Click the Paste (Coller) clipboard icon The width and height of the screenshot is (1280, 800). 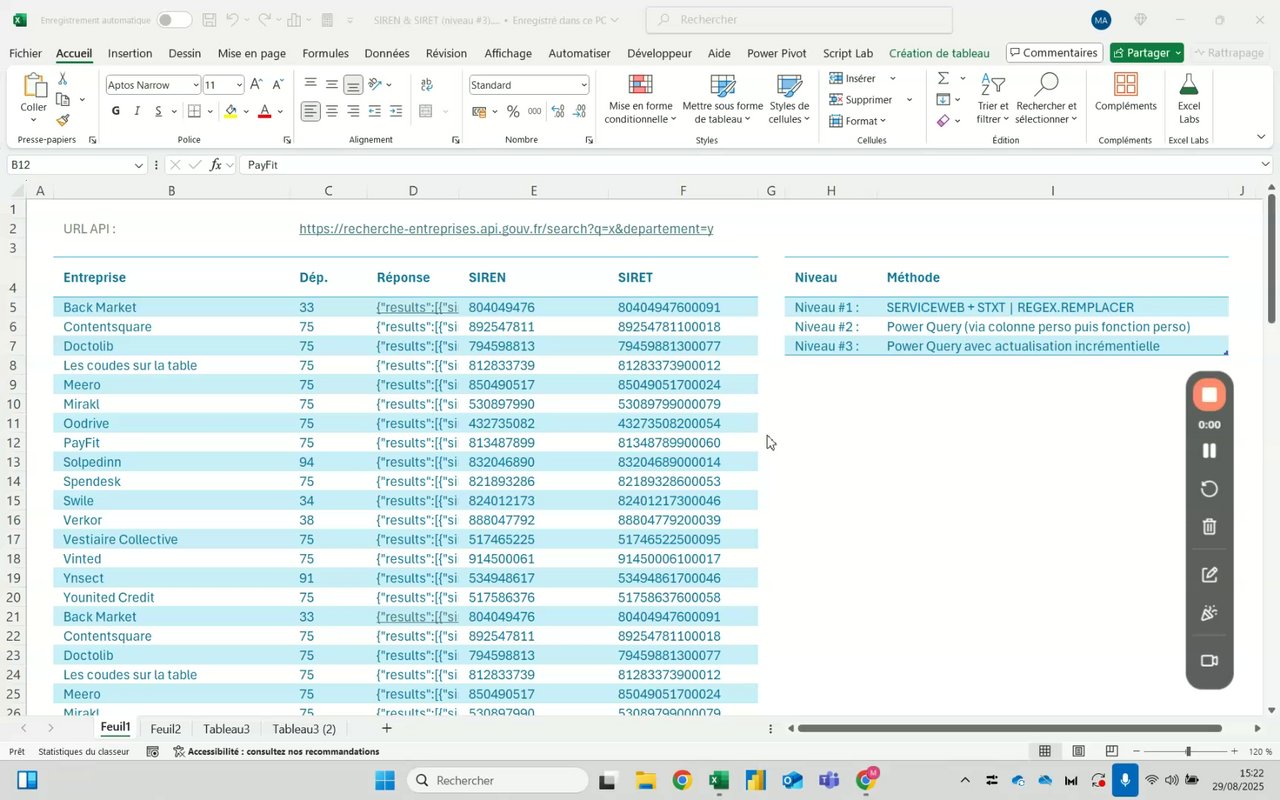click(x=34, y=87)
